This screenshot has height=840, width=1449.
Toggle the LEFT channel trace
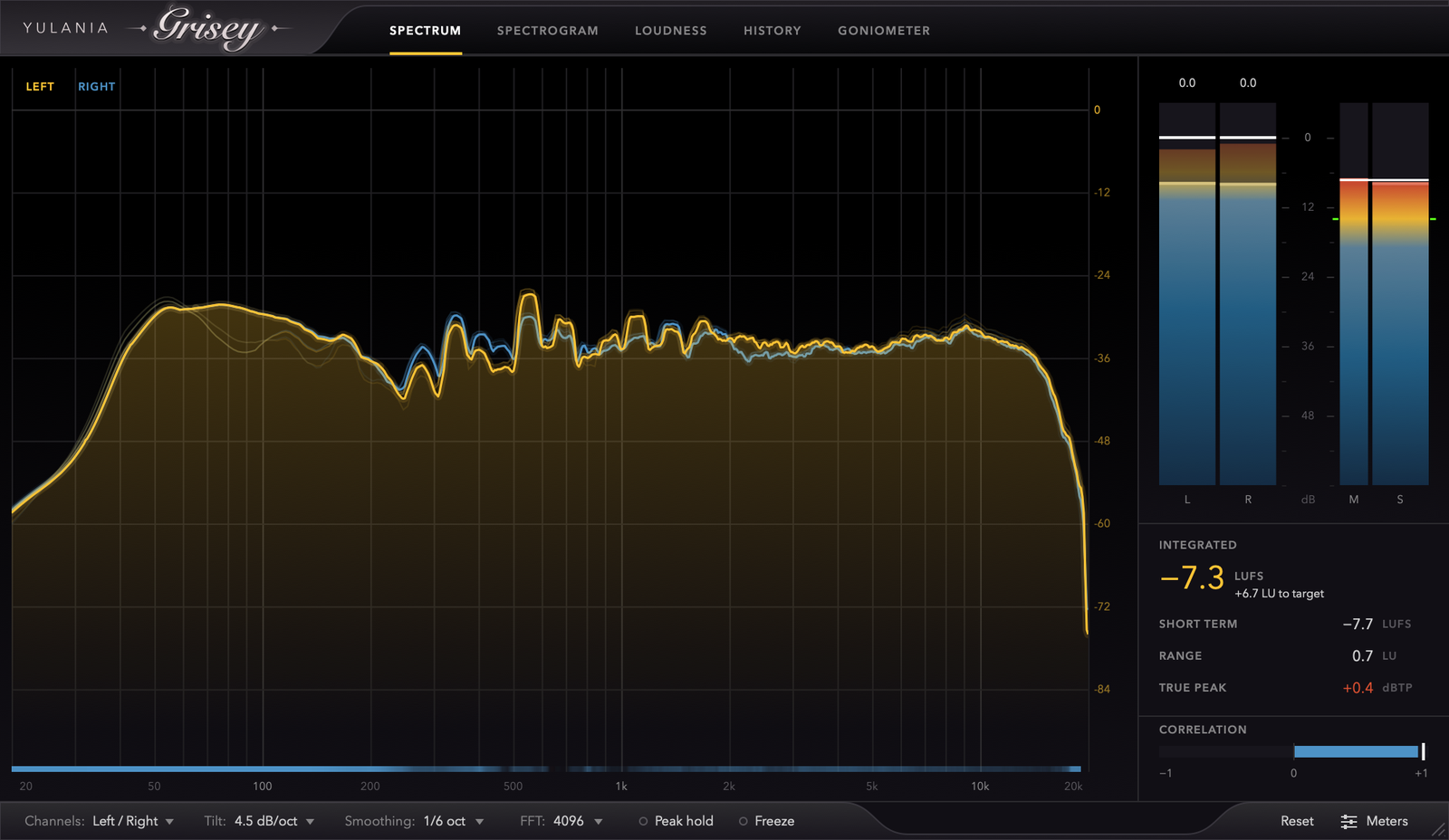pyautogui.click(x=40, y=87)
